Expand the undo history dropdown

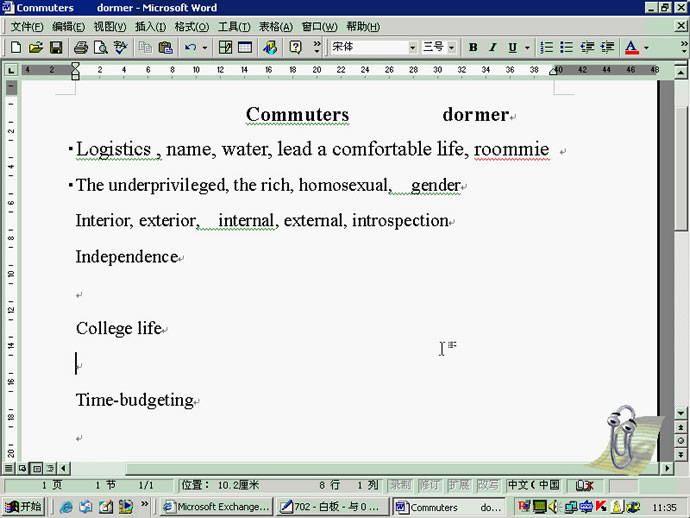point(205,48)
